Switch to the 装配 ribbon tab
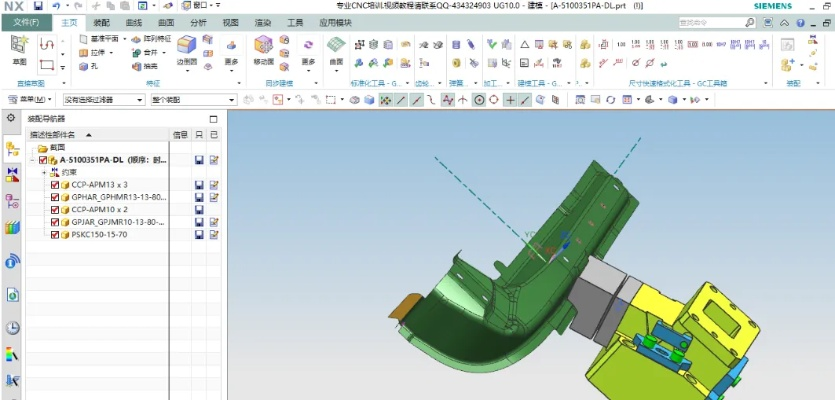835x400 pixels. coord(101,21)
